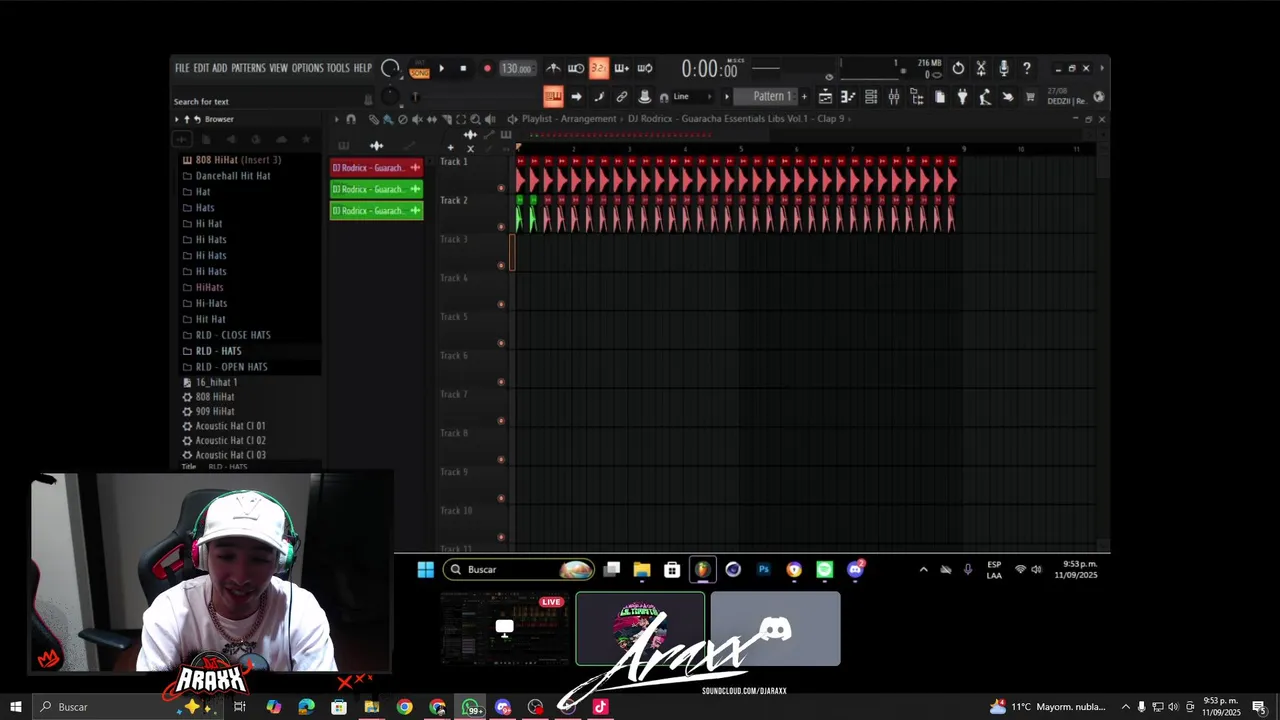Select the playlist delete tool
The height and width of the screenshot is (720, 1280).
pos(403,119)
